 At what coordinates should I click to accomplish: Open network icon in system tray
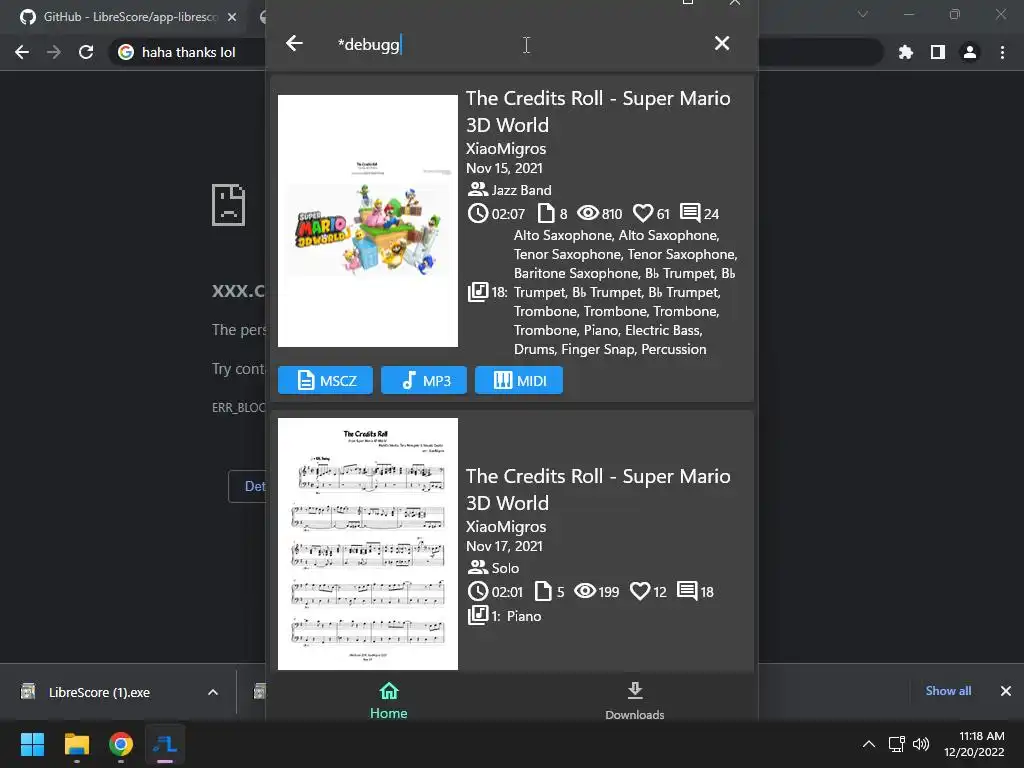(x=896, y=744)
